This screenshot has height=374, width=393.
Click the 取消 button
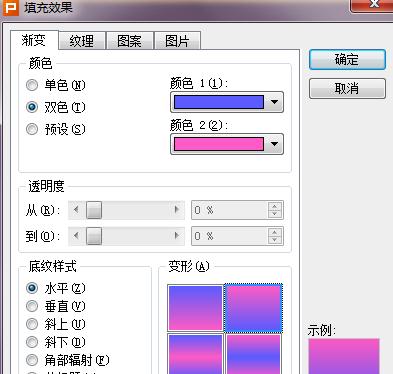347,88
